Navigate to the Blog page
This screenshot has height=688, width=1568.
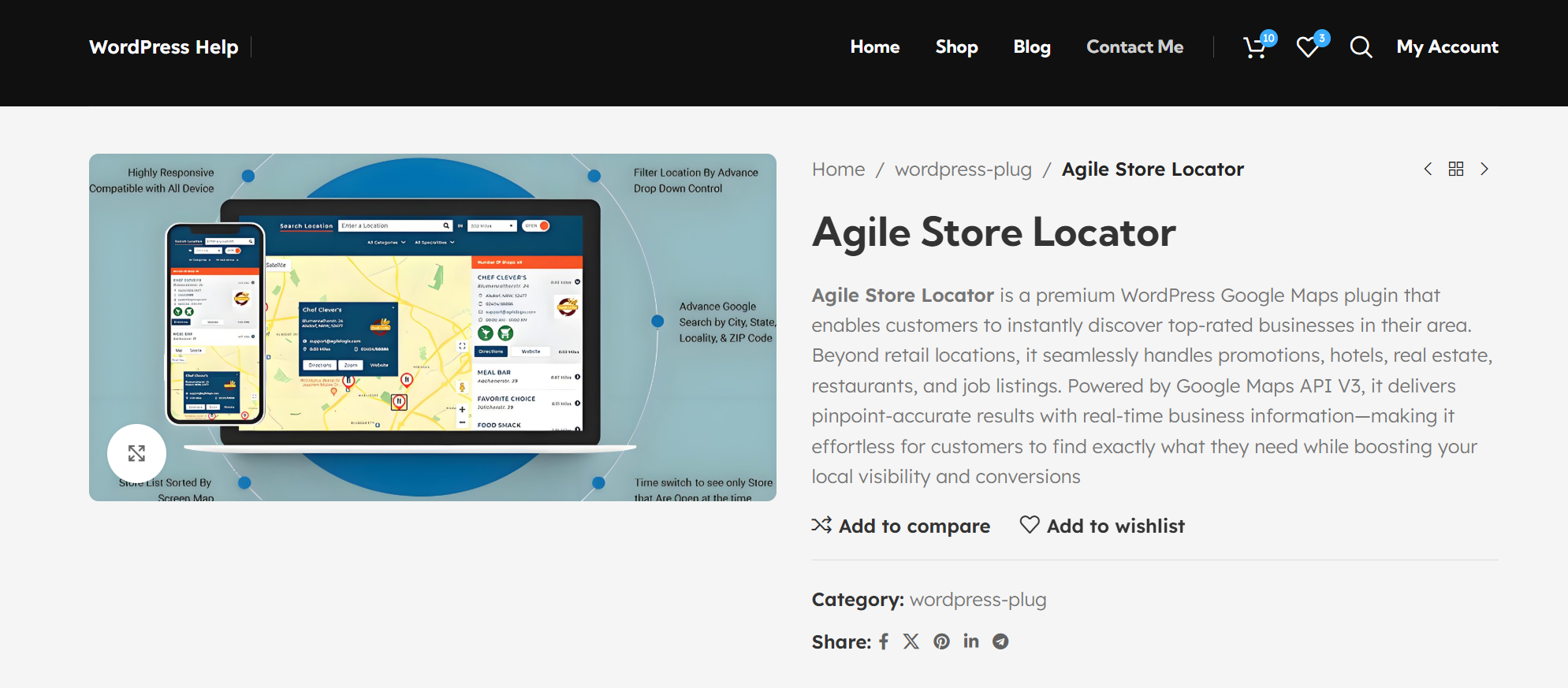pyautogui.click(x=1032, y=47)
